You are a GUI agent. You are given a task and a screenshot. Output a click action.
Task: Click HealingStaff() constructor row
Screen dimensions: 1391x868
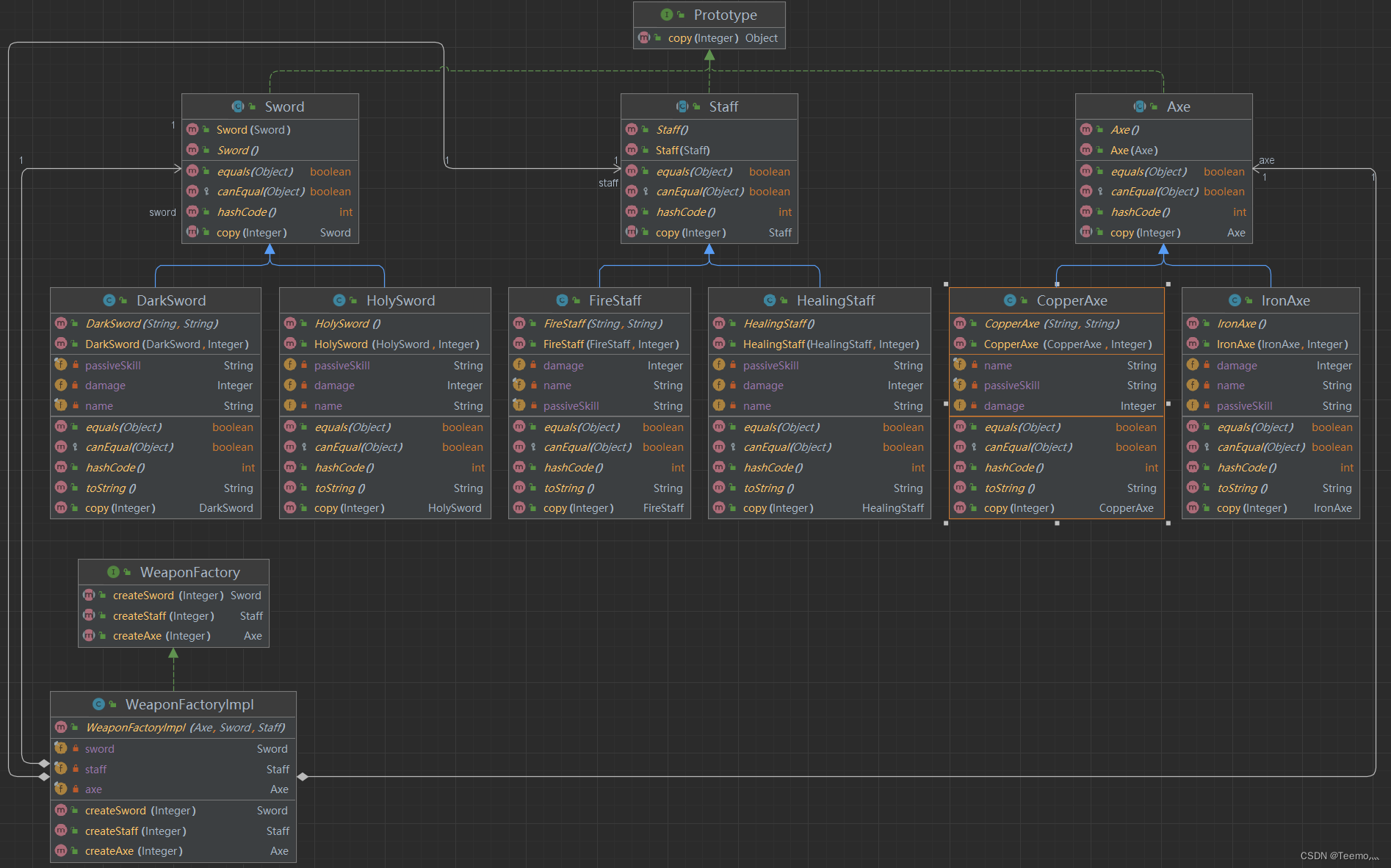pos(820,323)
